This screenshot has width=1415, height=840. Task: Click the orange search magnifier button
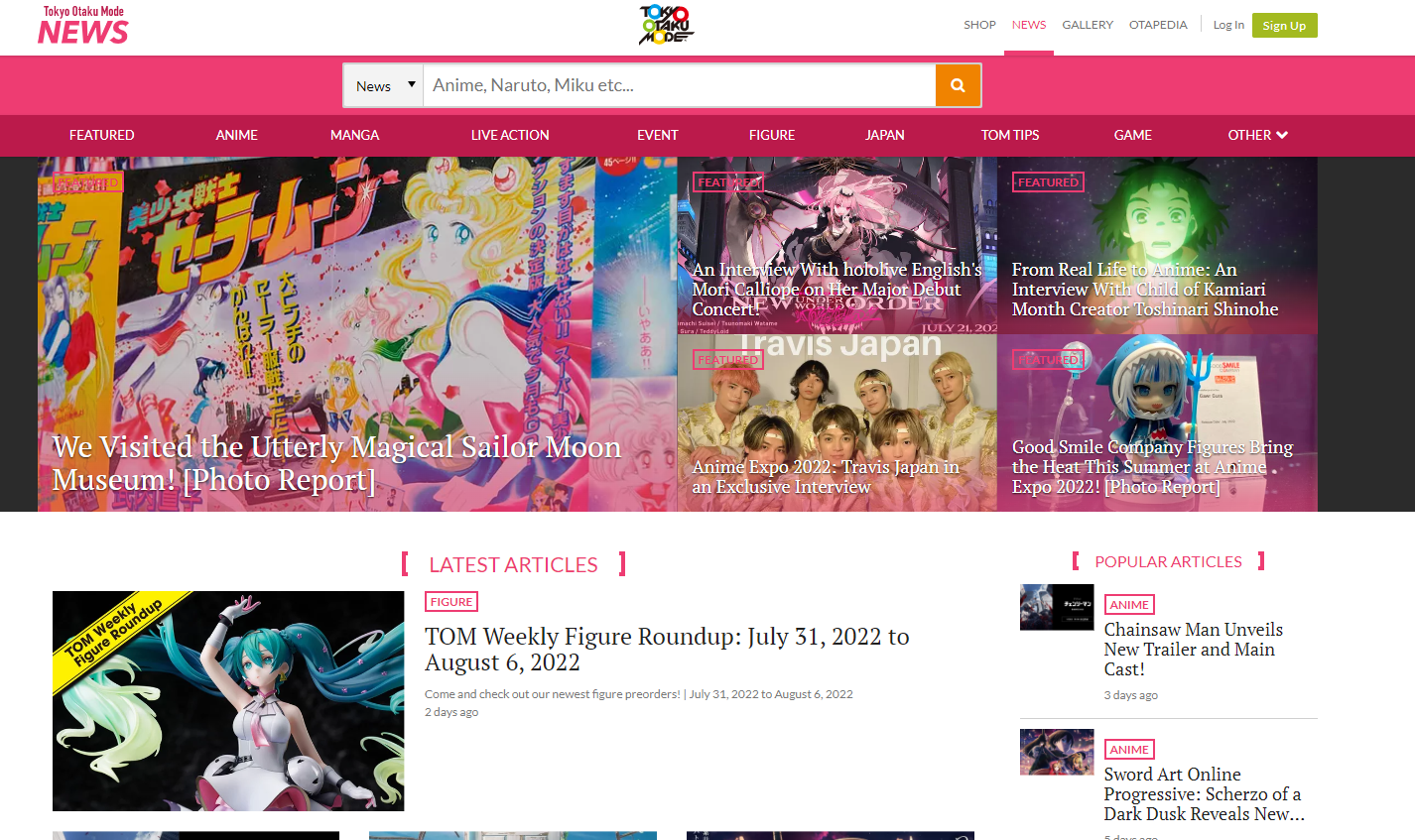point(958,85)
